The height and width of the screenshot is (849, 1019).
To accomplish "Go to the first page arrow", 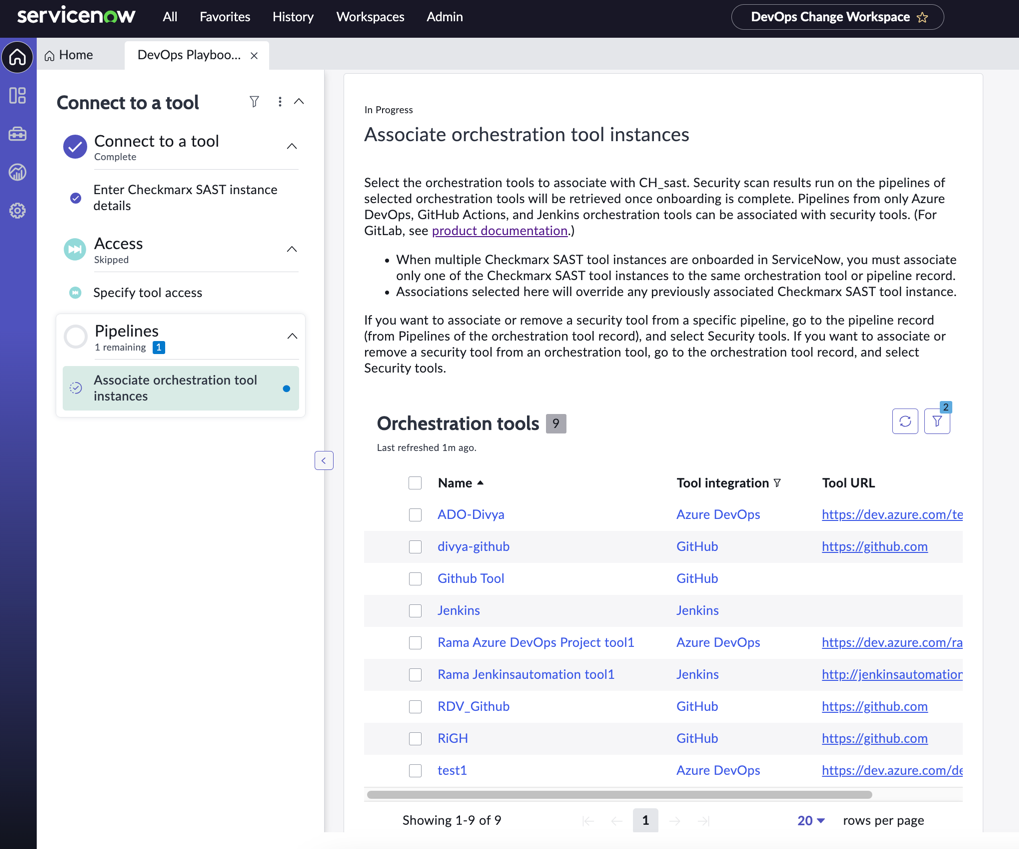I will click(x=588, y=821).
